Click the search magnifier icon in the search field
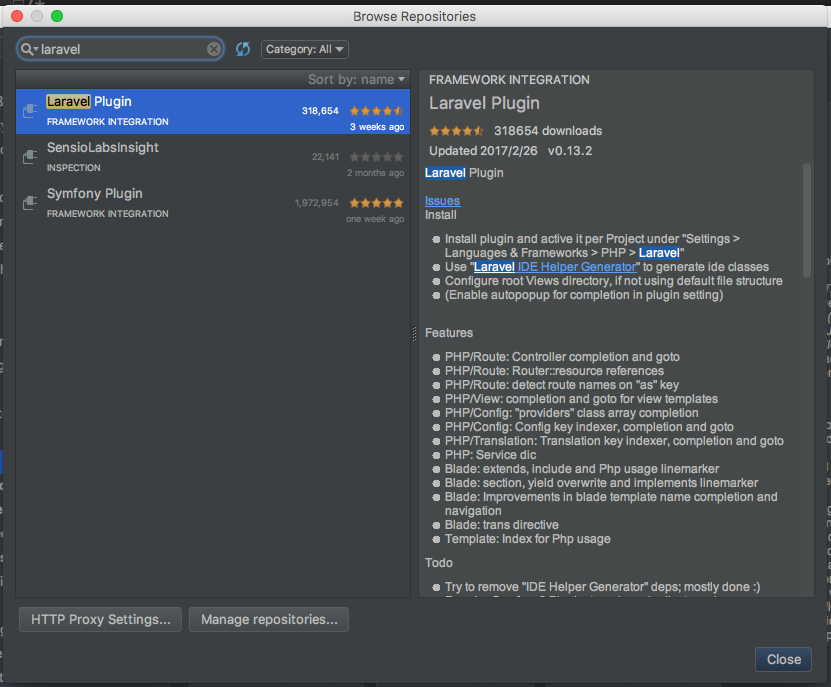Viewport: 831px width, 687px height. 28,49
